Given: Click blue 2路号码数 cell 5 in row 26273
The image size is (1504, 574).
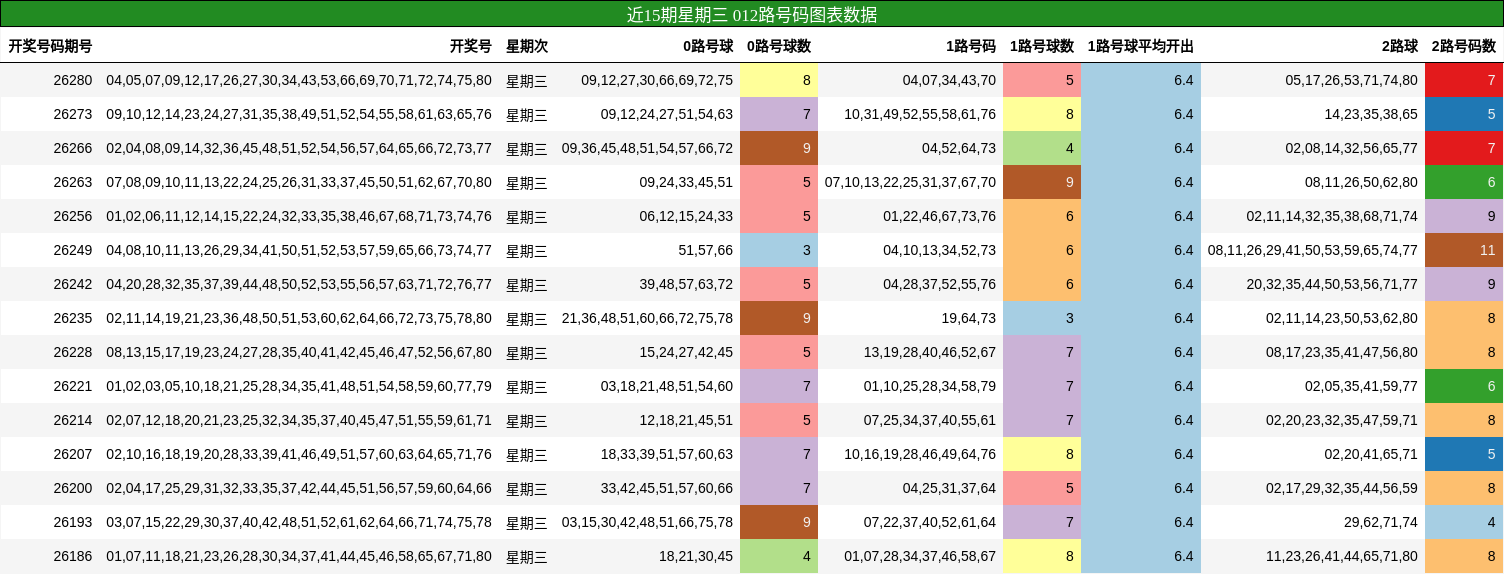Looking at the screenshot, I should click(x=1464, y=114).
